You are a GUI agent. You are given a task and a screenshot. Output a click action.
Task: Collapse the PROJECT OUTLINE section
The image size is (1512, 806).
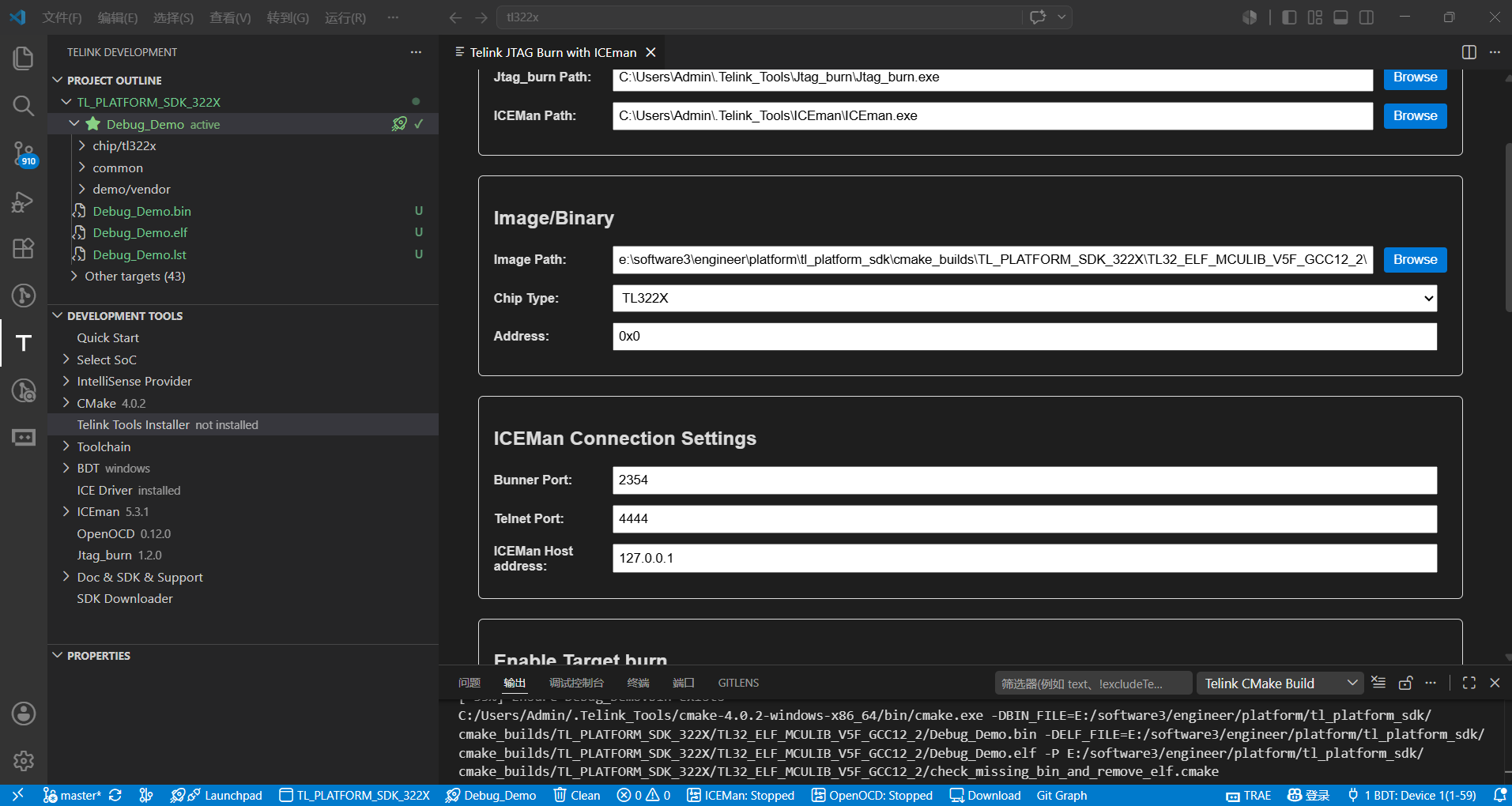[x=57, y=81]
